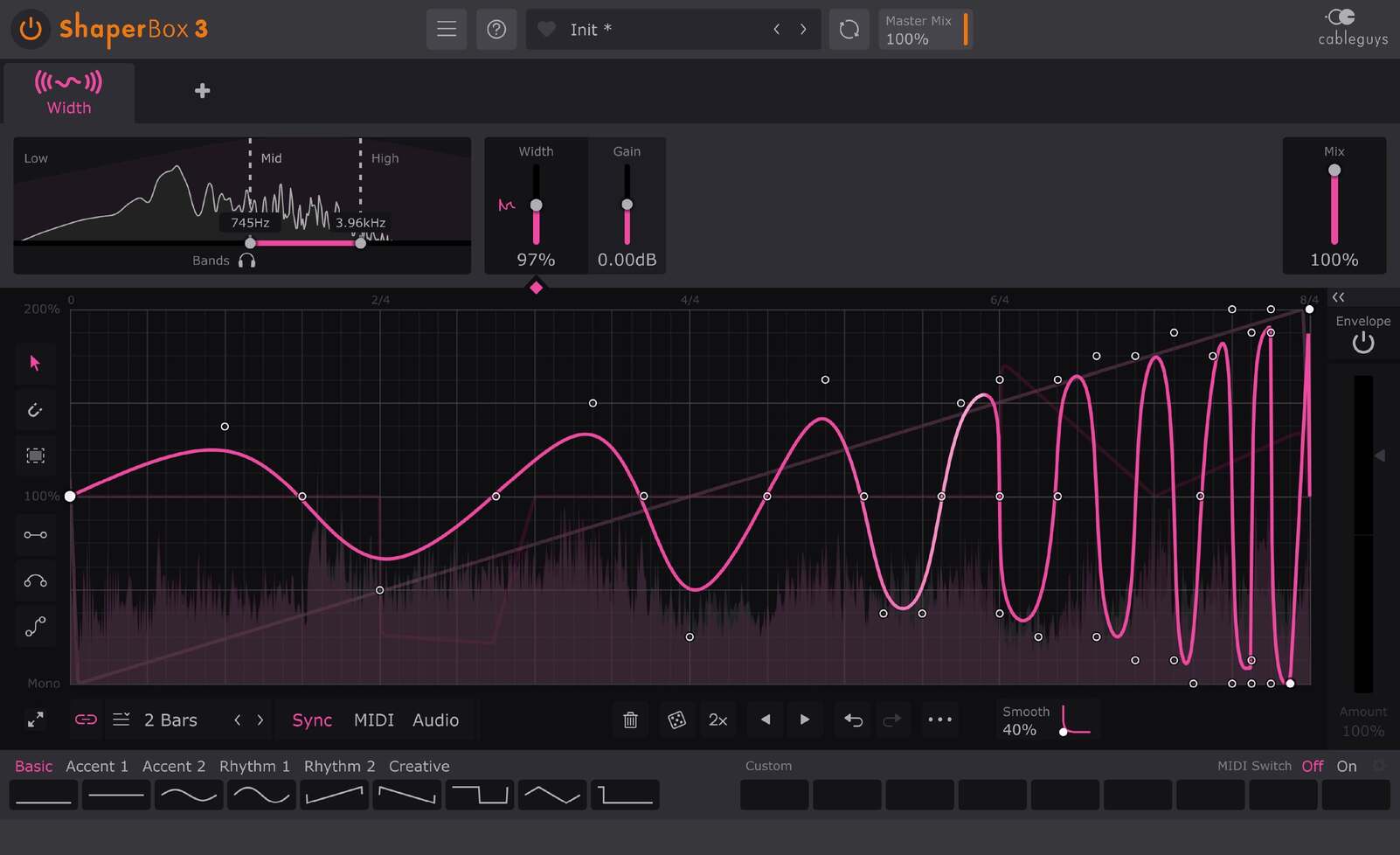Open the hamburger menu

[x=447, y=29]
